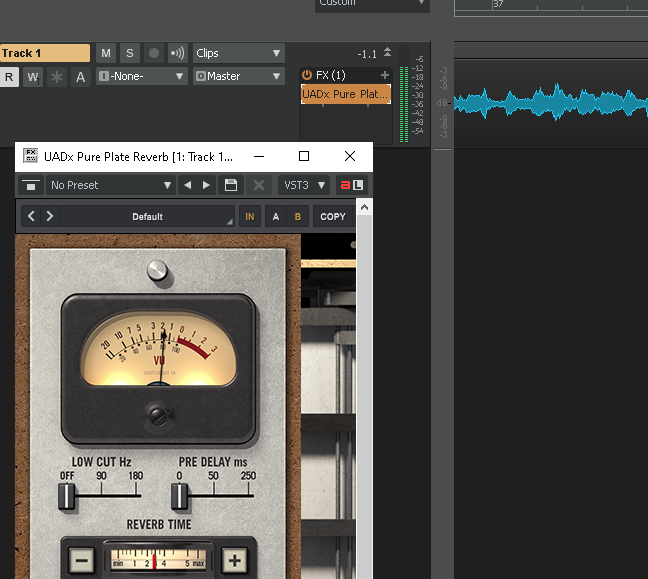Click the freeze snowflake icon
Viewport: 648px width, 579px height.
pyautogui.click(x=57, y=77)
